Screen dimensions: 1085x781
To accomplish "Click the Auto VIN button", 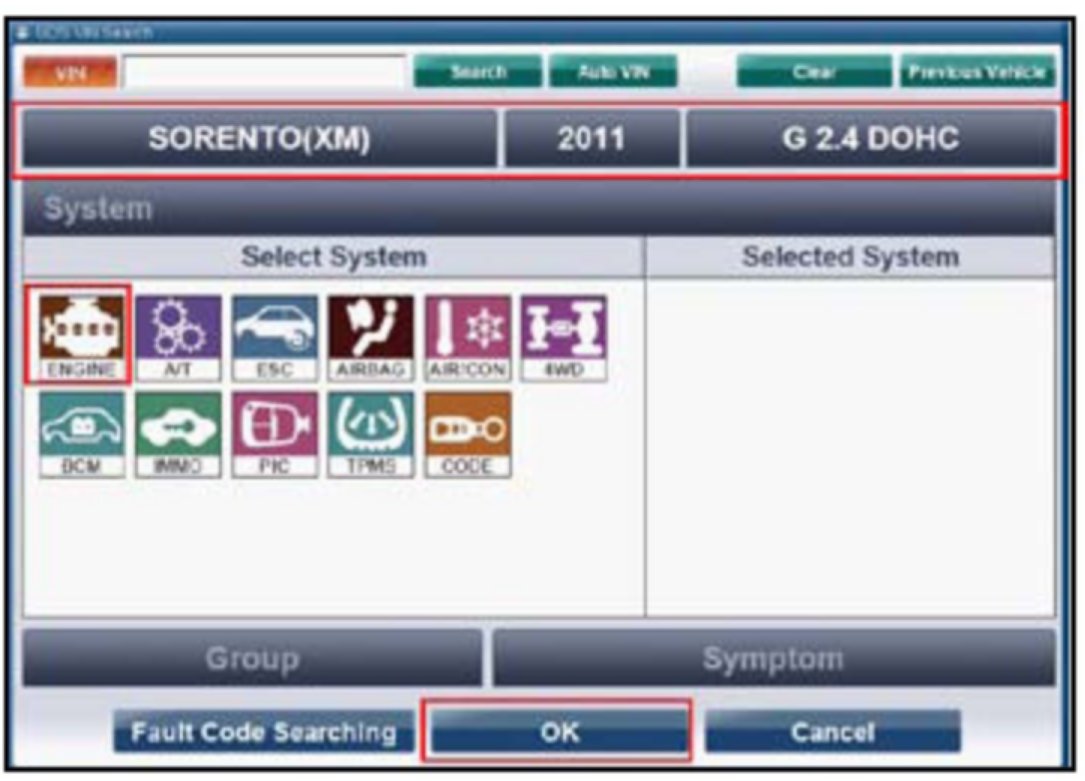I will (612, 72).
